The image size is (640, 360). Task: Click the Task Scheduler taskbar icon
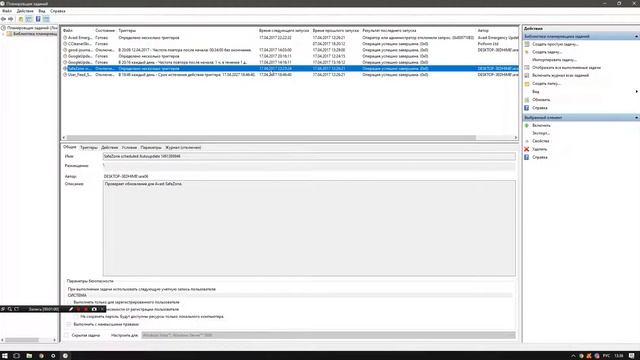pyautogui.click(x=65, y=356)
